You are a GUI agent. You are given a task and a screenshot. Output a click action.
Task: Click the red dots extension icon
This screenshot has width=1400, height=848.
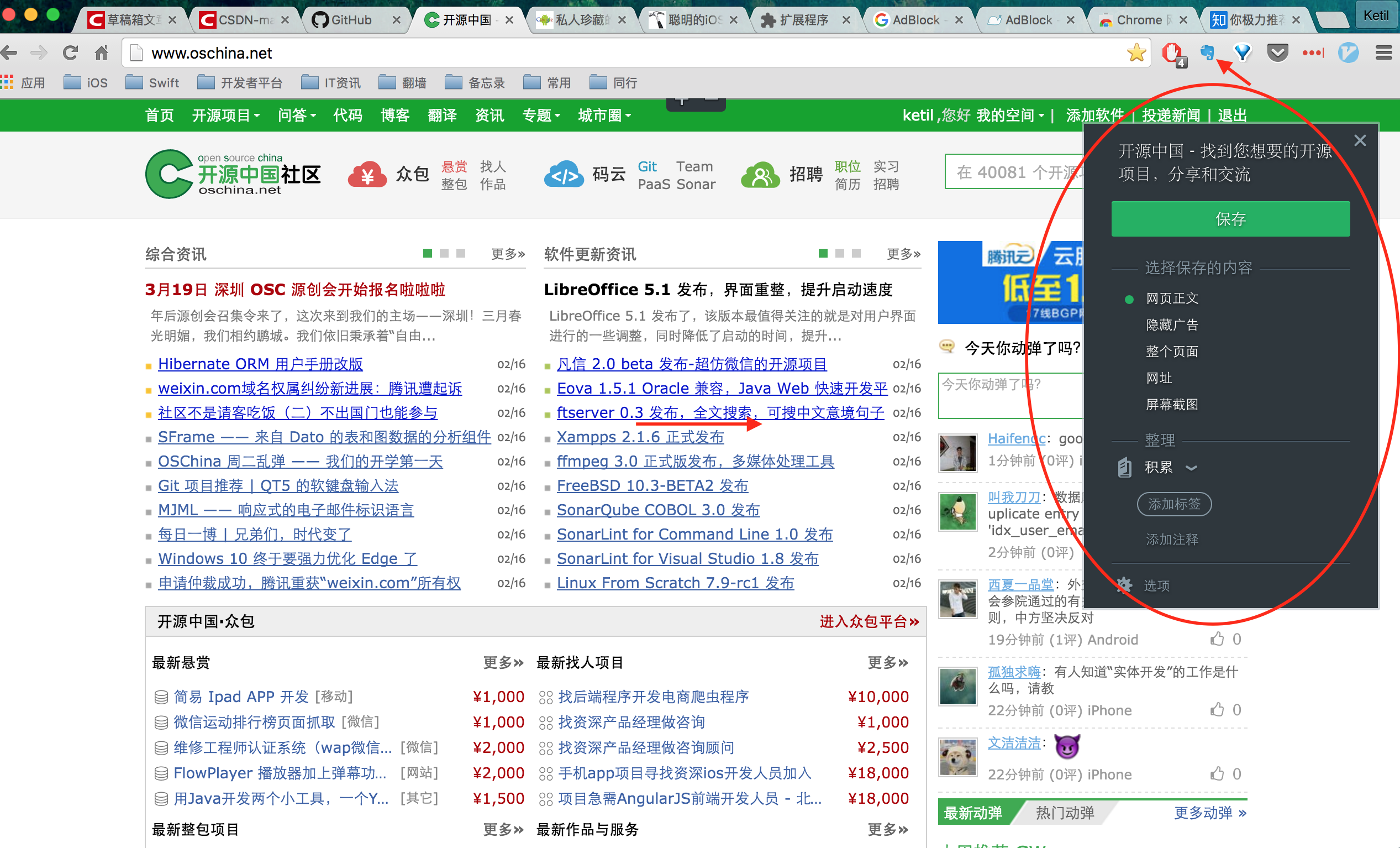(1313, 53)
